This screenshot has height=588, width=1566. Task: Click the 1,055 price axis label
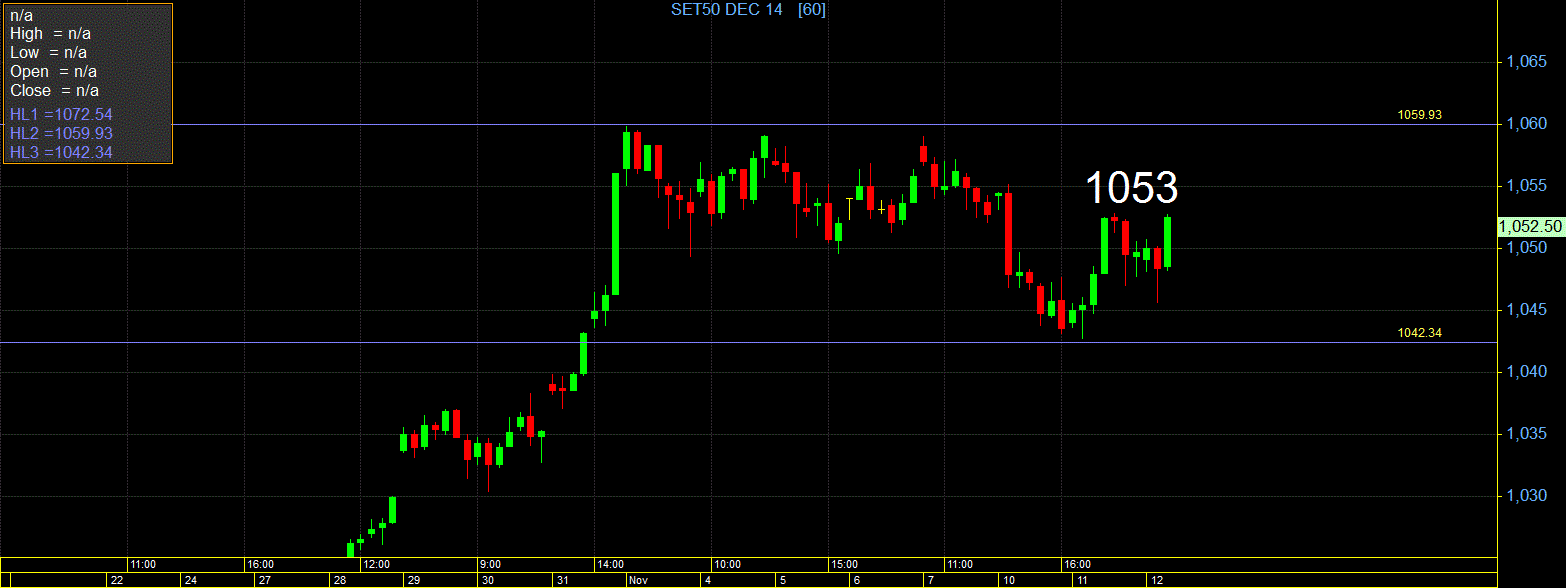pyautogui.click(x=1527, y=186)
